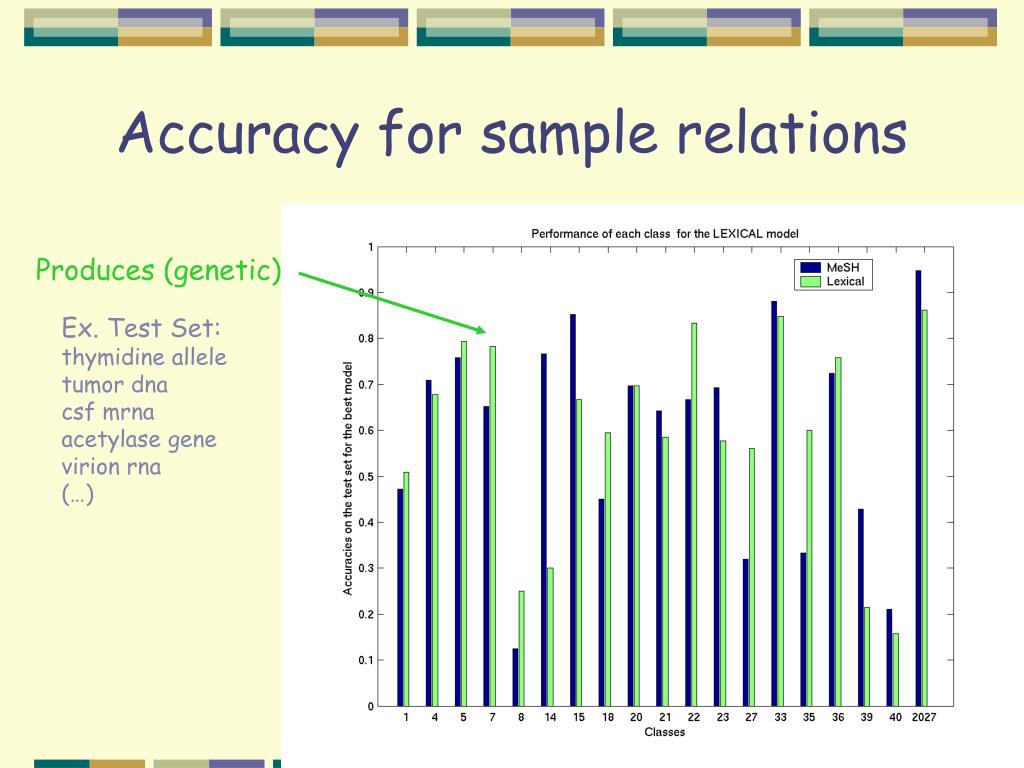Select the example "csf mrna"

click(x=108, y=412)
